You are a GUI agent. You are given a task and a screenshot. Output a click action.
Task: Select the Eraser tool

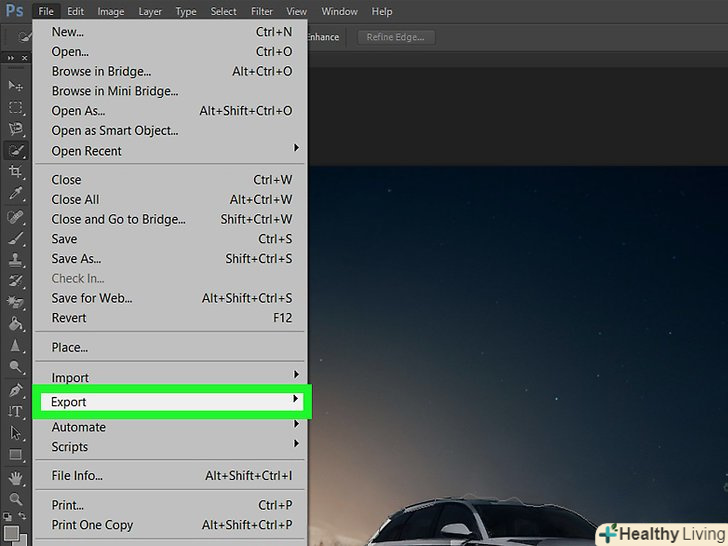(15, 302)
